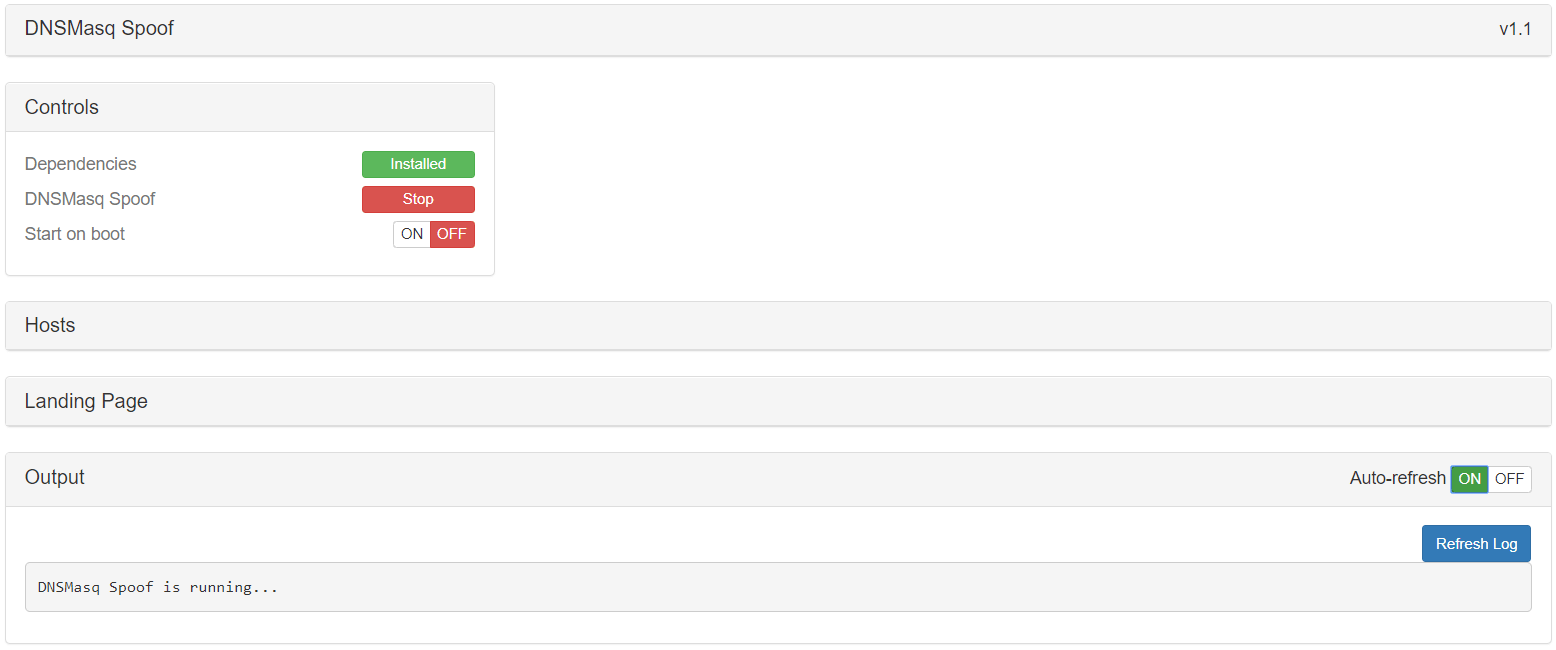The image size is (1556, 650).
Task: Click the DNSMasq Spoof module title
Action: (x=99, y=28)
